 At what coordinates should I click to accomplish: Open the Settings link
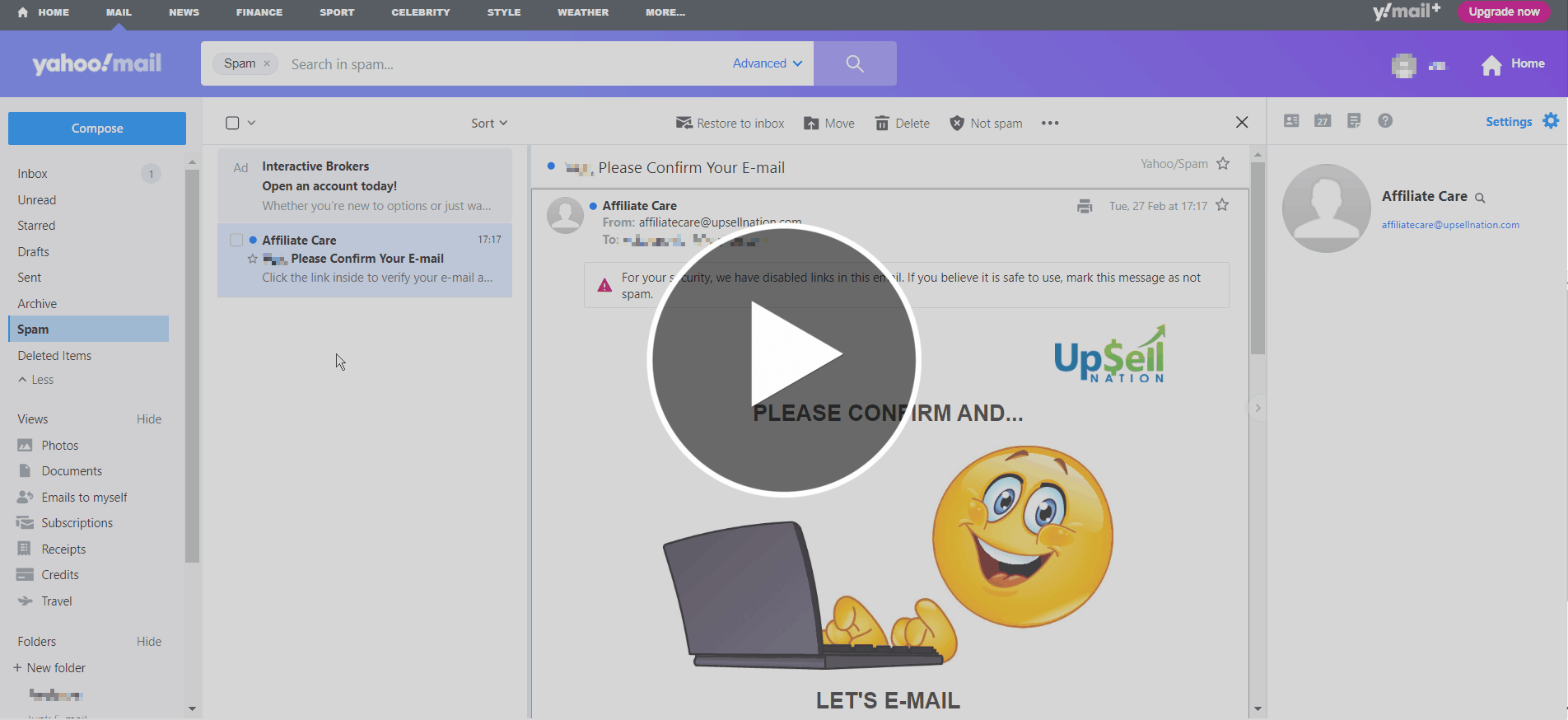[1509, 122]
